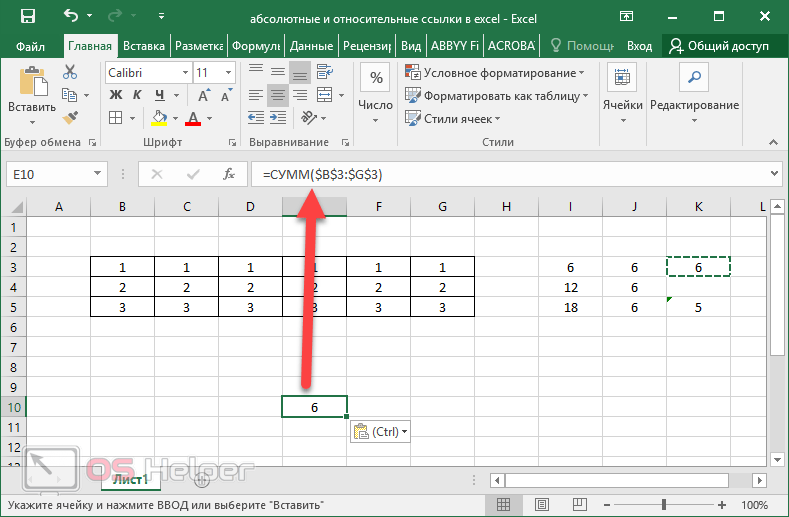Click the Orientation text rotate icon

(308, 118)
